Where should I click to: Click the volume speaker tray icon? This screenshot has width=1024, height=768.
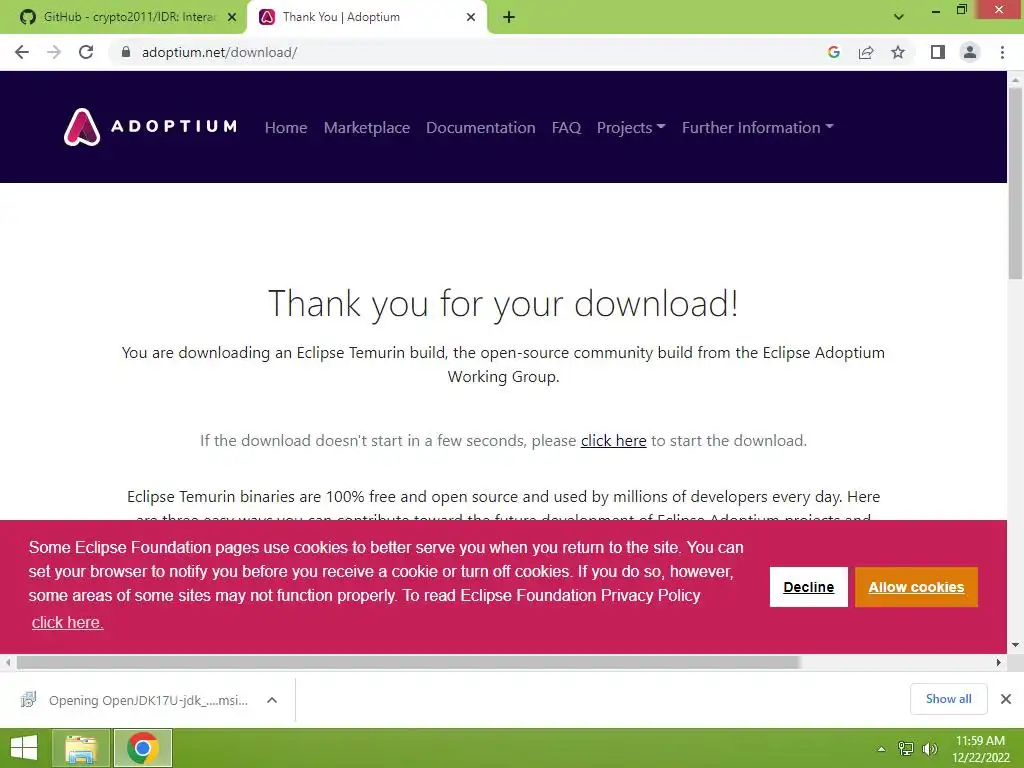pos(930,748)
